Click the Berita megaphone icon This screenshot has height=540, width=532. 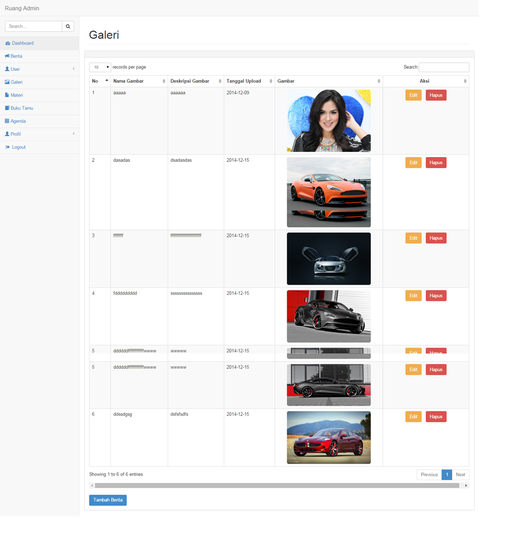[7, 56]
